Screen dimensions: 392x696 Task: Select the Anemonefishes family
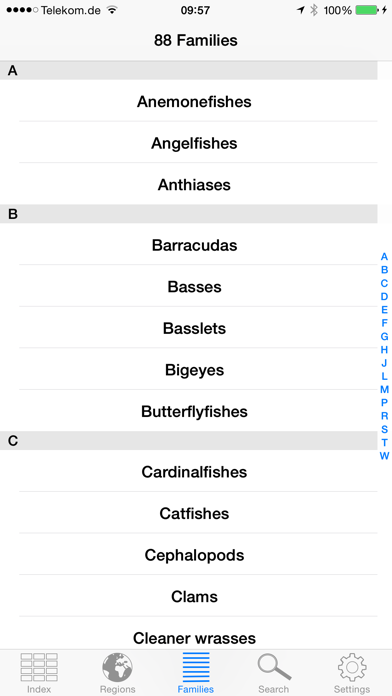pyautogui.click(x=194, y=101)
